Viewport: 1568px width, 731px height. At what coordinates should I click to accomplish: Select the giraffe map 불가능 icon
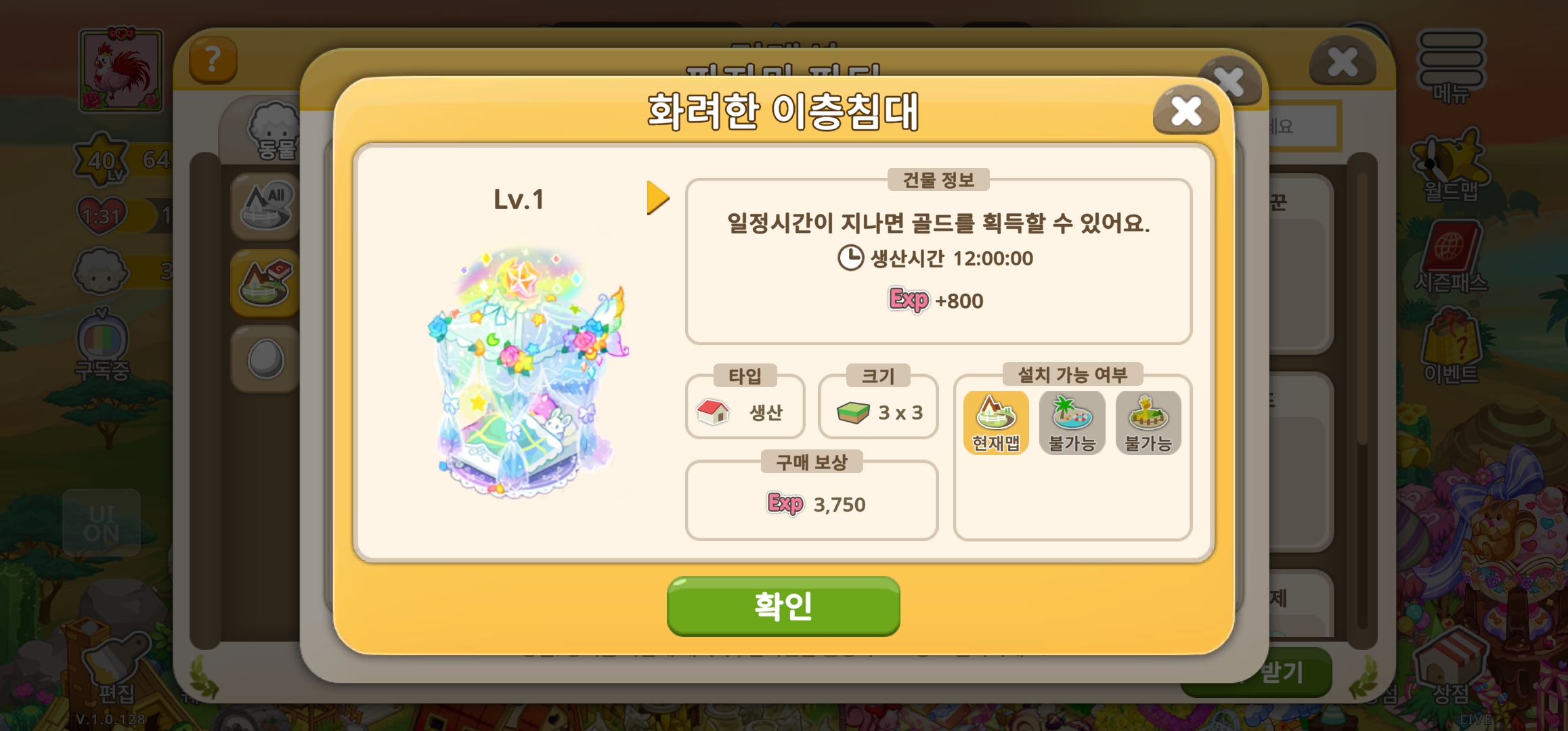[x=1148, y=423]
